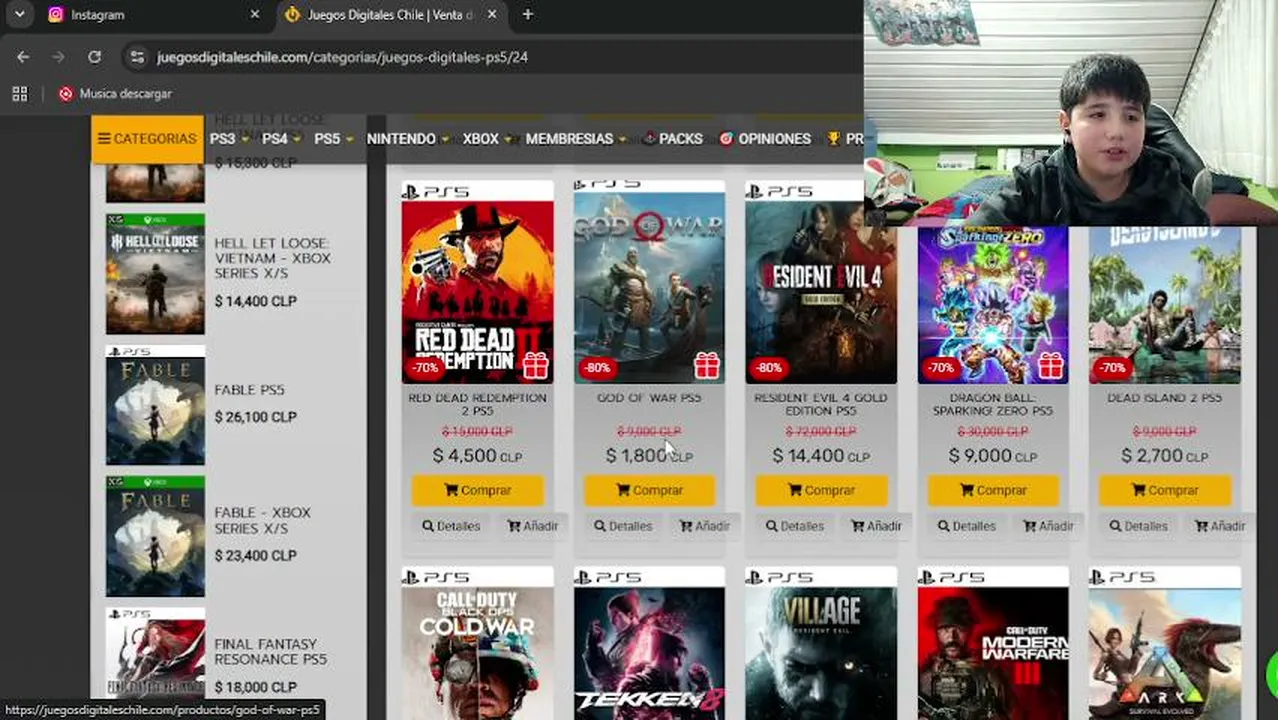Click gift icon on God of War cover
This screenshot has height=720, width=1278.
tap(707, 367)
